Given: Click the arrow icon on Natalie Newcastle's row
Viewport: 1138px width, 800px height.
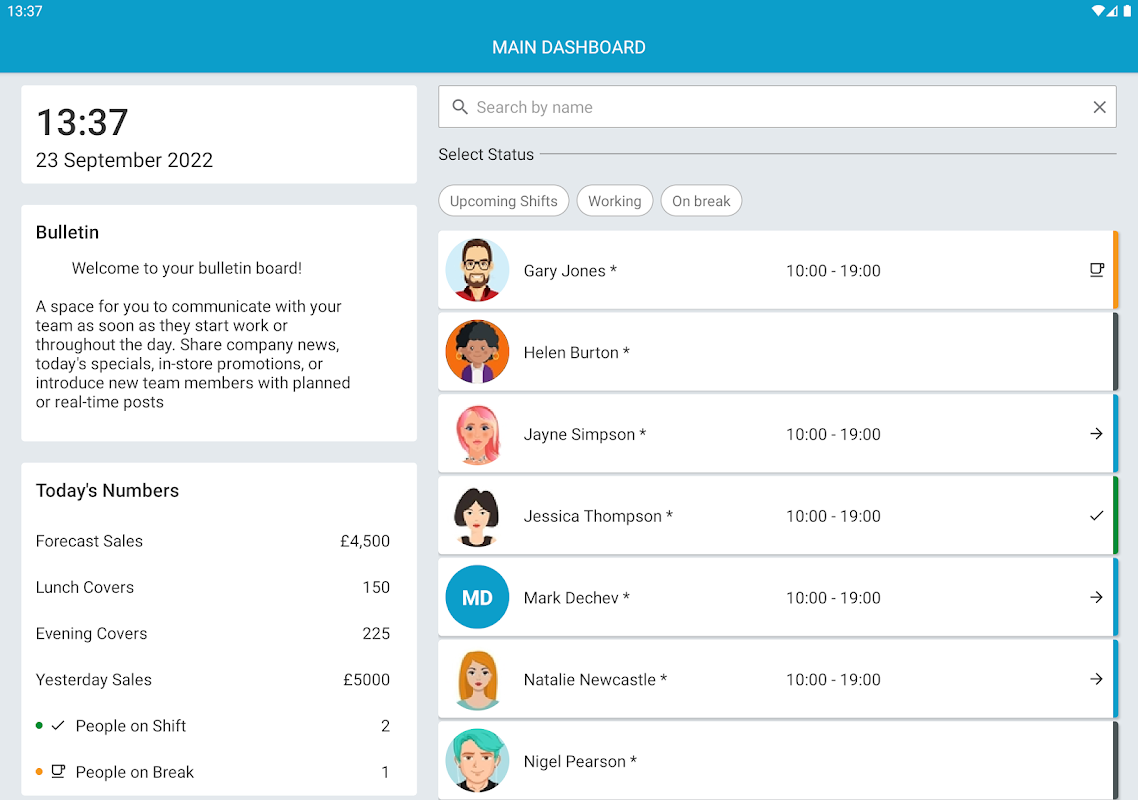Looking at the screenshot, I should pos(1097,679).
